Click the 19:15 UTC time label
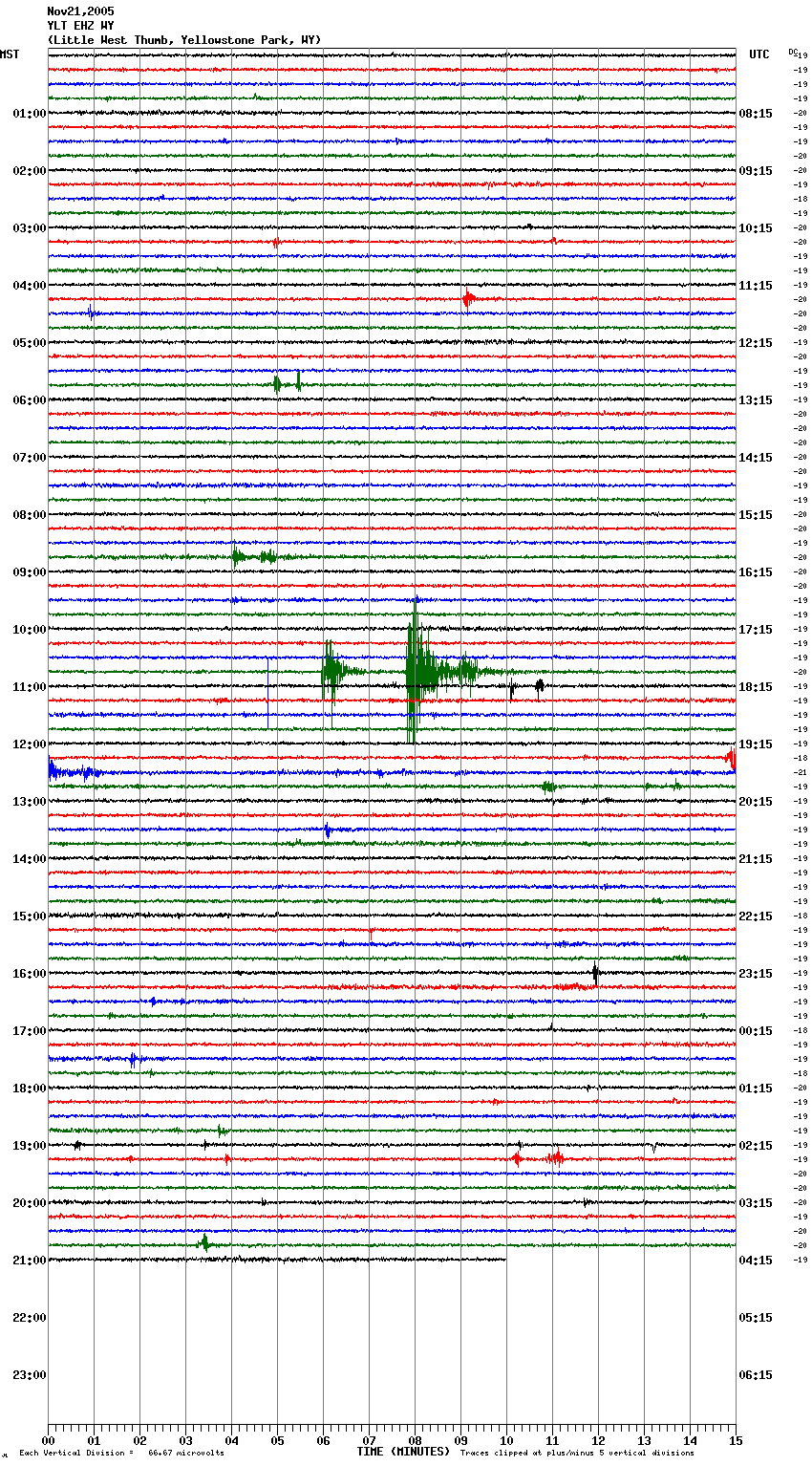Image resolution: width=812 pixels, height=1466 pixels. click(756, 744)
